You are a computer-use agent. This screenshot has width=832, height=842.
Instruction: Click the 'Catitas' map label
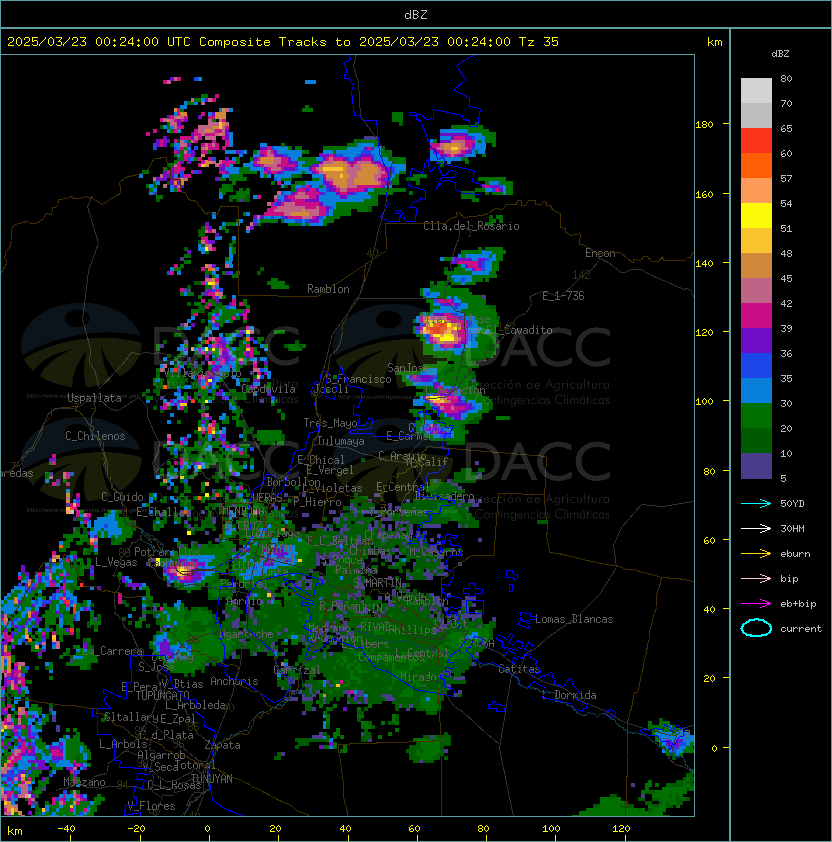point(519,670)
